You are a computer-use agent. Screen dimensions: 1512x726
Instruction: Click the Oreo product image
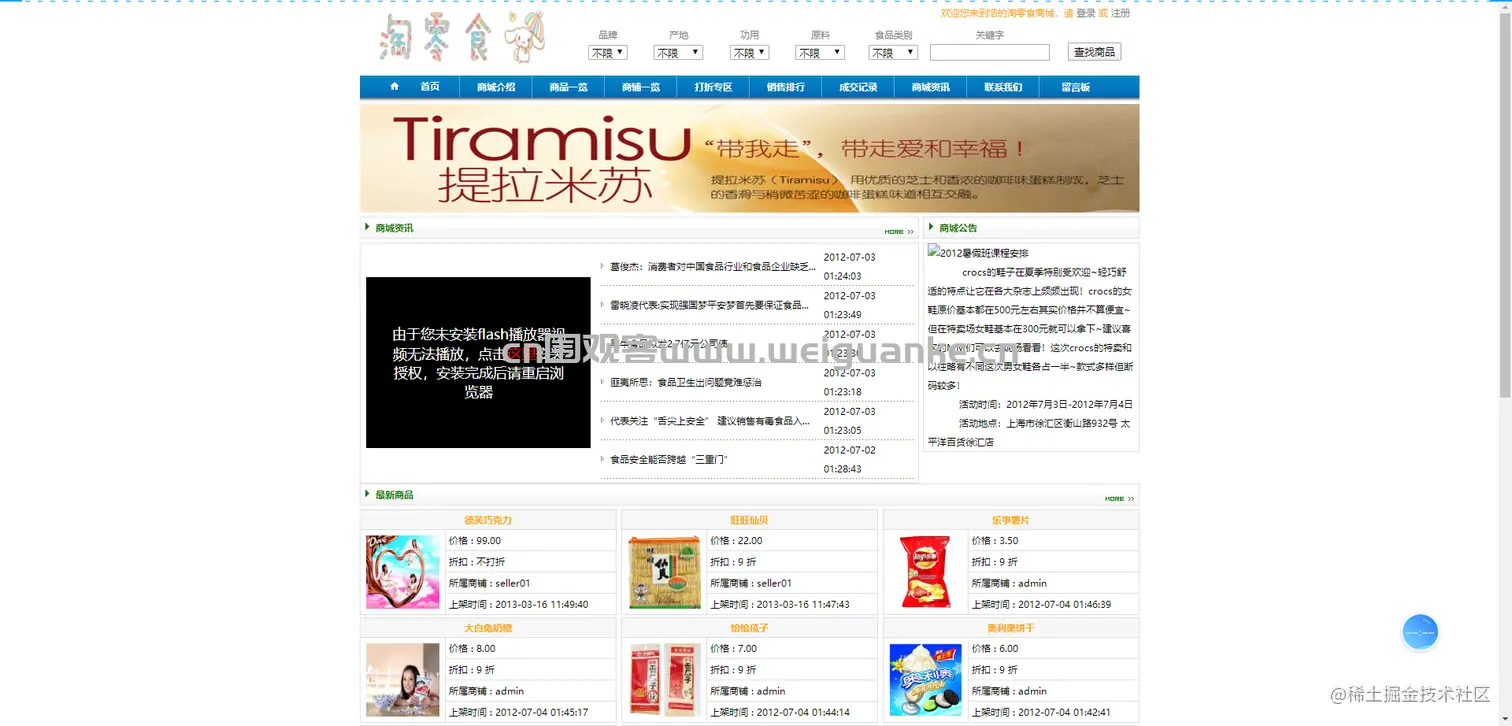(x=926, y=680)
